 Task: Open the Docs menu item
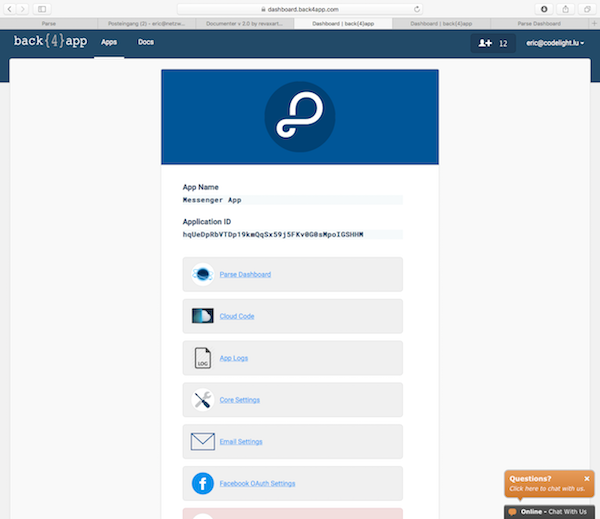(146, 42)
